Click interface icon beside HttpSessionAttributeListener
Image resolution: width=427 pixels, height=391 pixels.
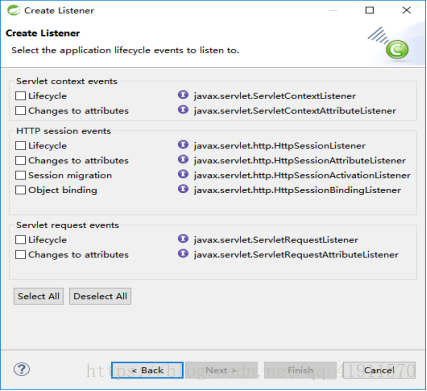183,159
